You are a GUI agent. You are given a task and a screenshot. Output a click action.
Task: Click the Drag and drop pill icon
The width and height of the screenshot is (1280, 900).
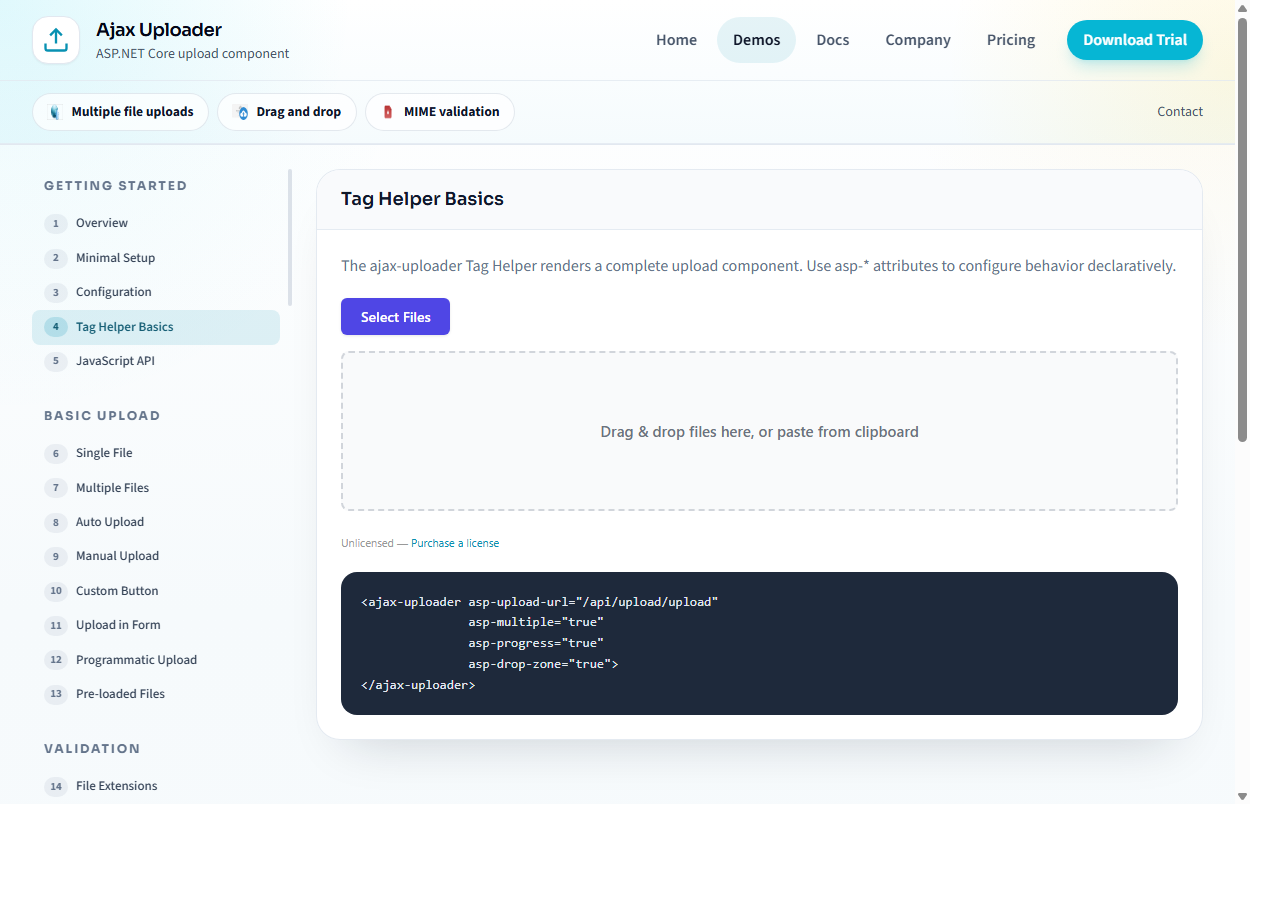point(240,112)
